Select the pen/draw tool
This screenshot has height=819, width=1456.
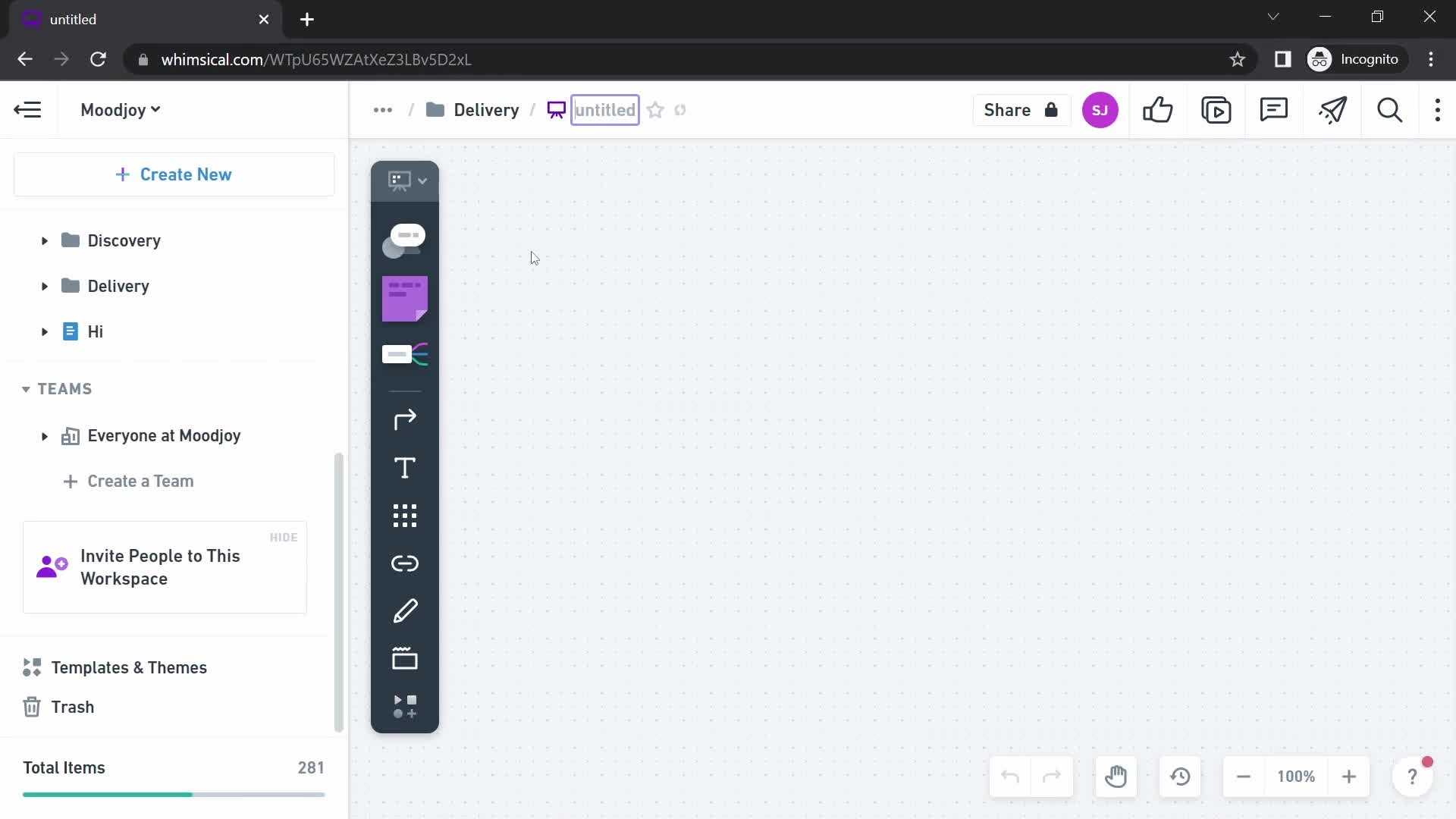pyautogui.click(x=405, y=610)
